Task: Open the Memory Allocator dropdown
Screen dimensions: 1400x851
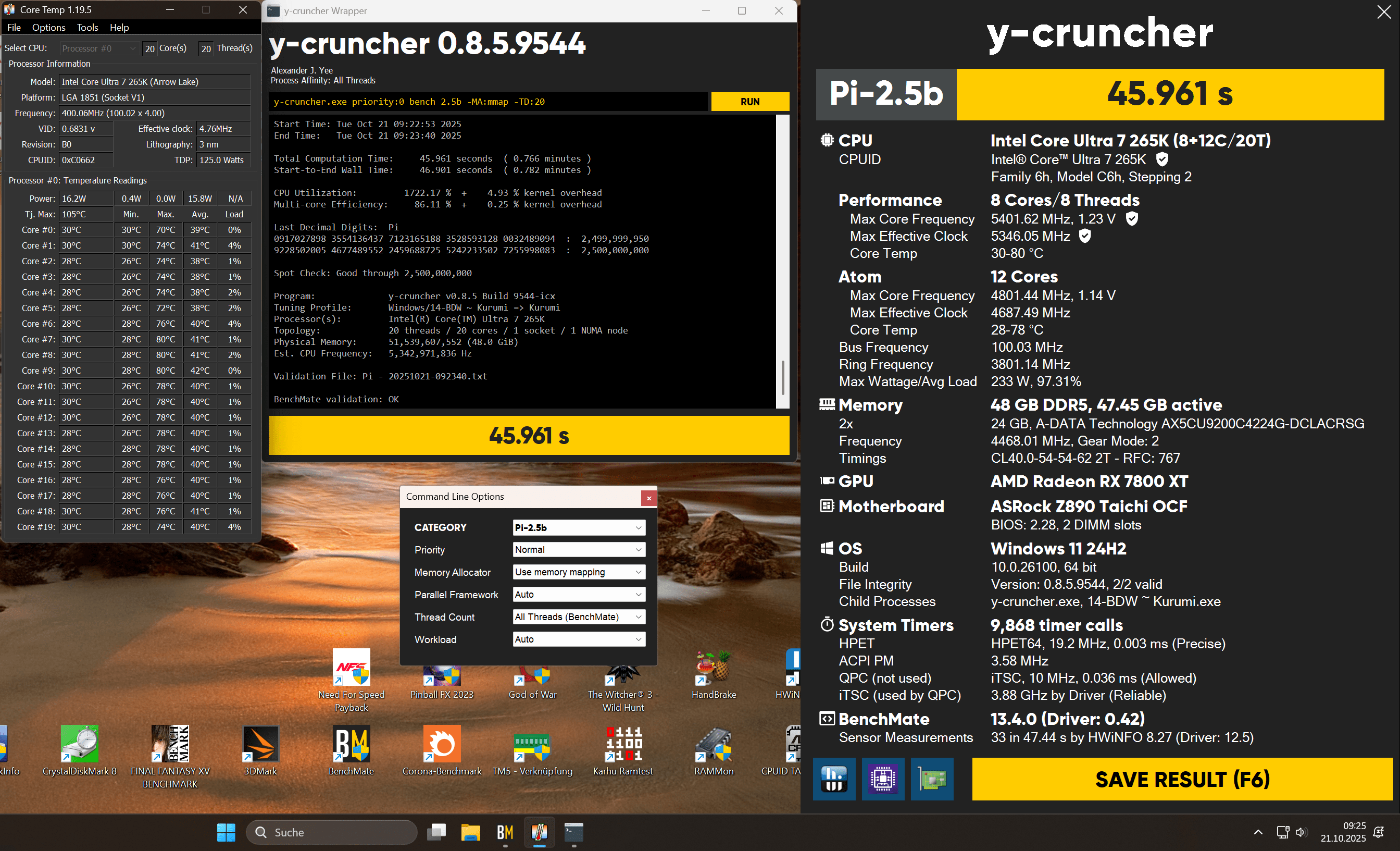Action: tap(579, 572)
